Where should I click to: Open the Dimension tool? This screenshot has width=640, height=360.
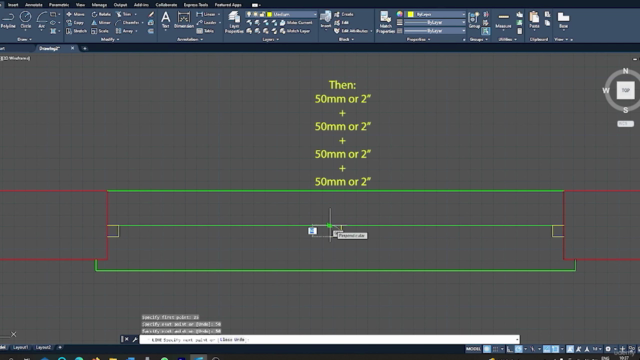184,20
